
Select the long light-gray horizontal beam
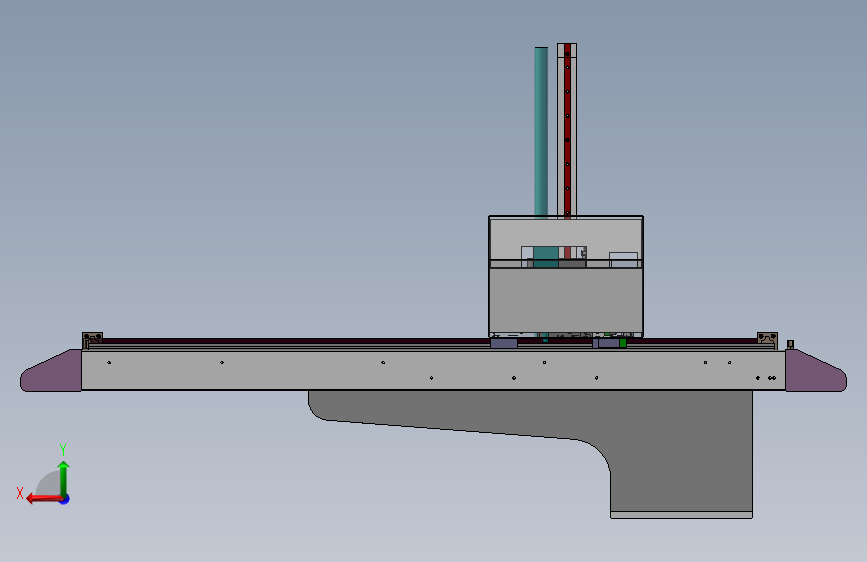pos(433,370)
